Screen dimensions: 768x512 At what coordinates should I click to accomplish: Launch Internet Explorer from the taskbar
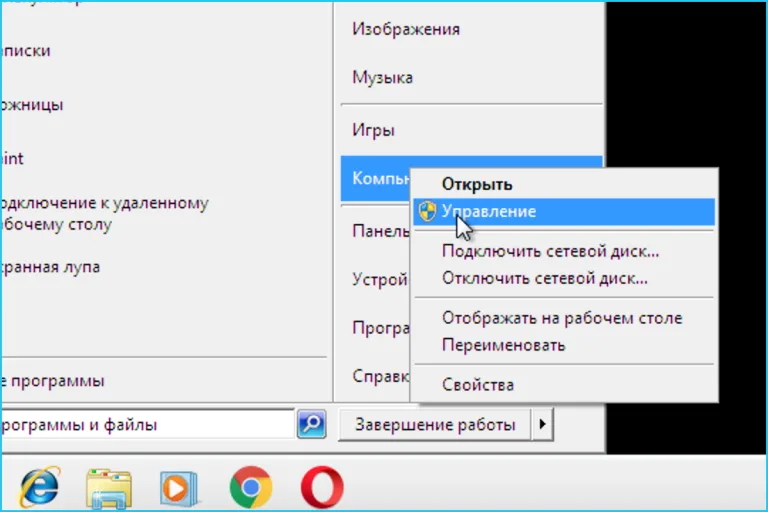pyautogui.click(x=40, y=487)
